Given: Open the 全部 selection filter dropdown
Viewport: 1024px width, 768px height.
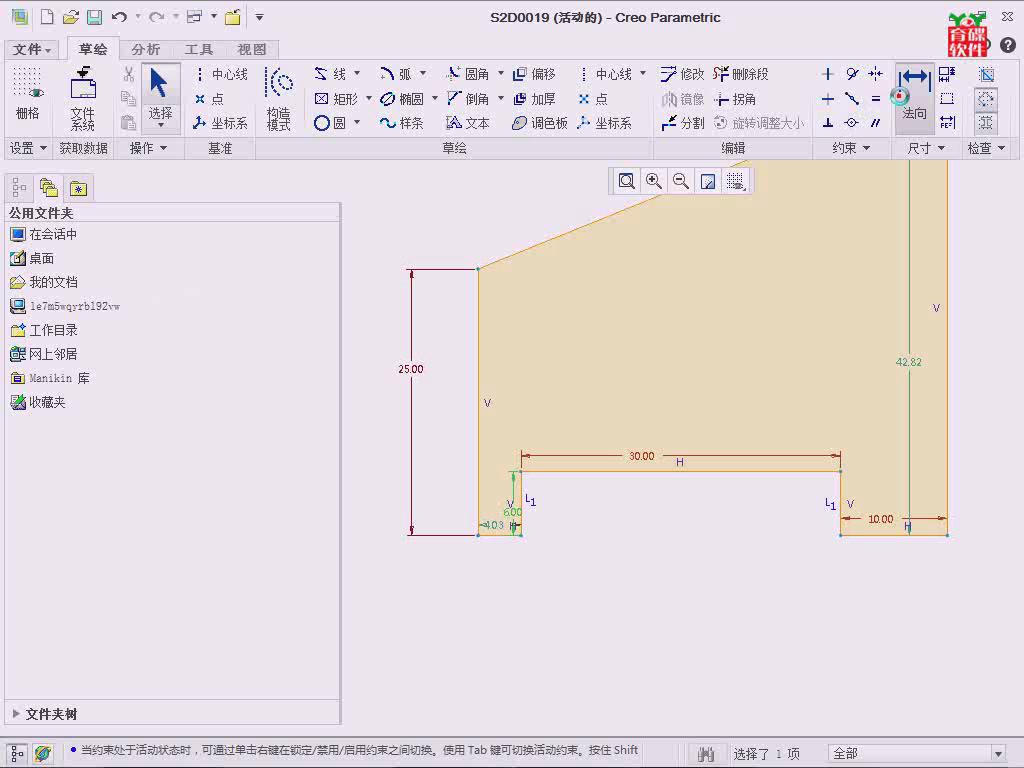Looking at the screenshot, I should 997,754.
